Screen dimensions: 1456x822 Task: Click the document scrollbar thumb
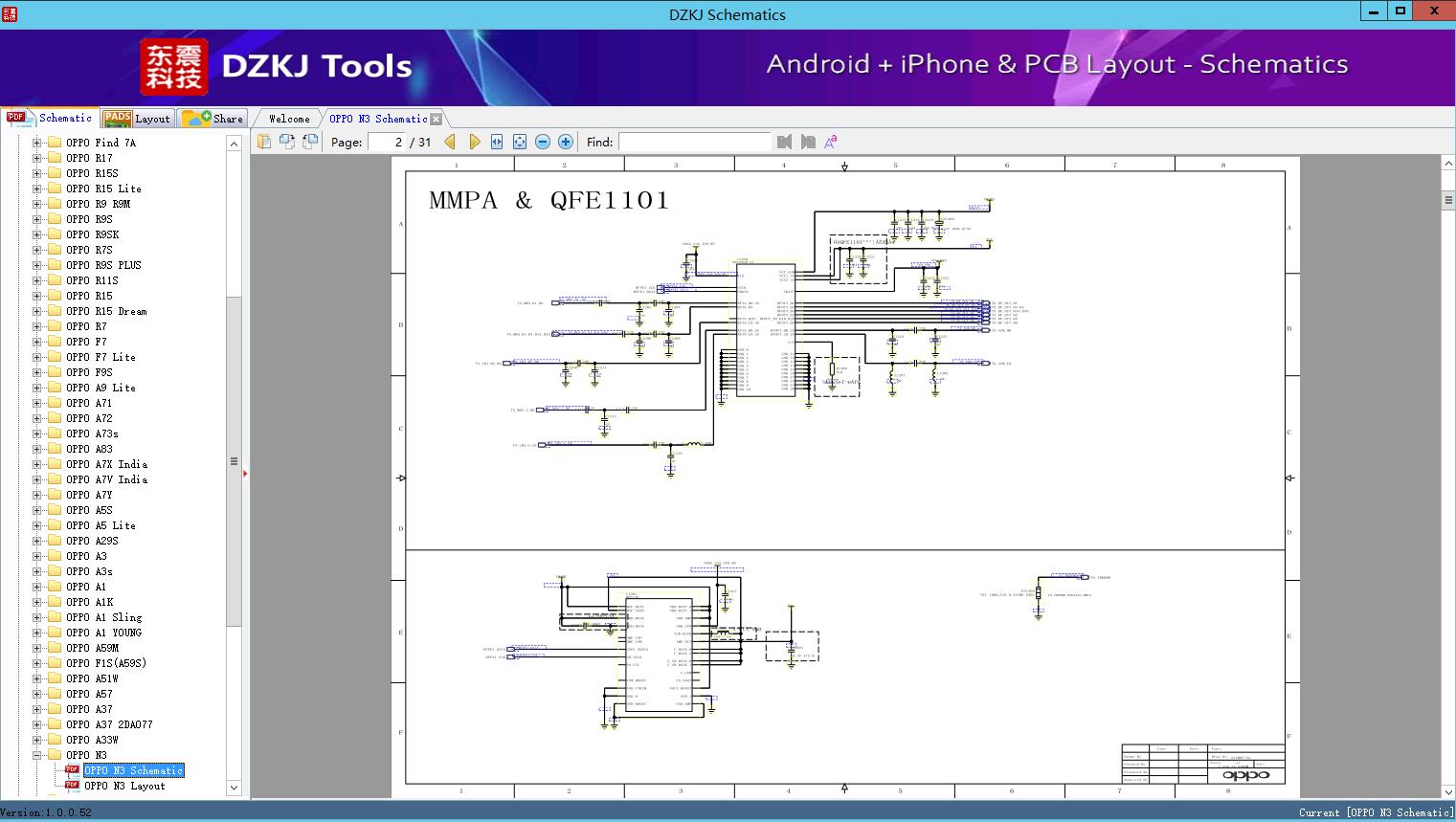[1448, 200]
